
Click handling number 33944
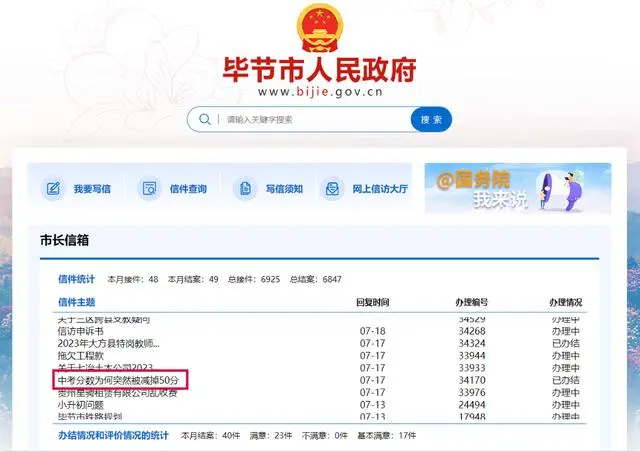point(472,356)
